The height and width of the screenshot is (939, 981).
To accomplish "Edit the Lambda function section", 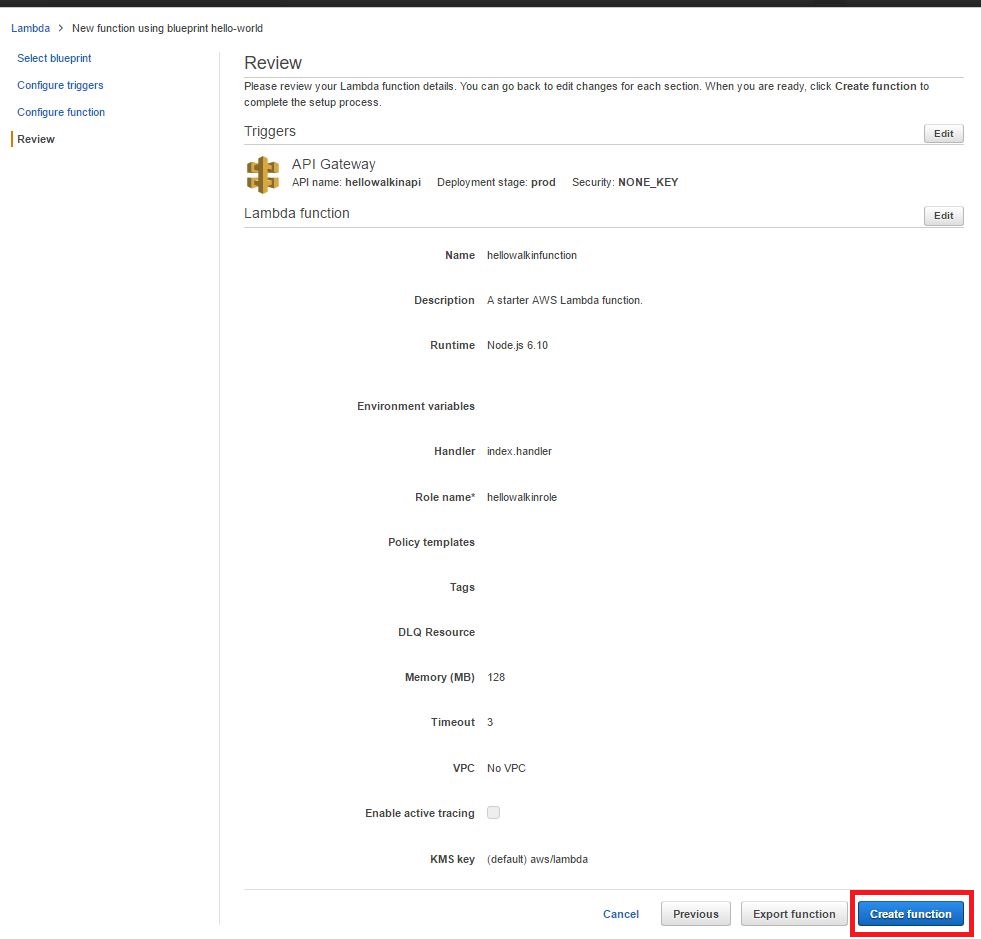I will (942, 215).
